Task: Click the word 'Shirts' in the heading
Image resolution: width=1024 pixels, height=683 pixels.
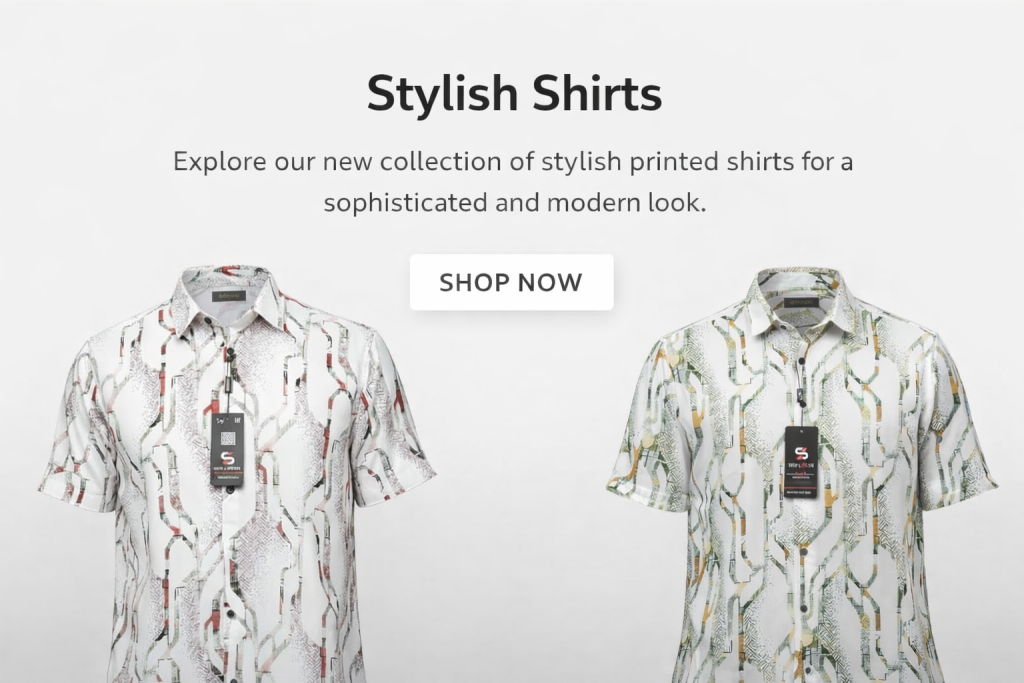Action: pos(597,94)
